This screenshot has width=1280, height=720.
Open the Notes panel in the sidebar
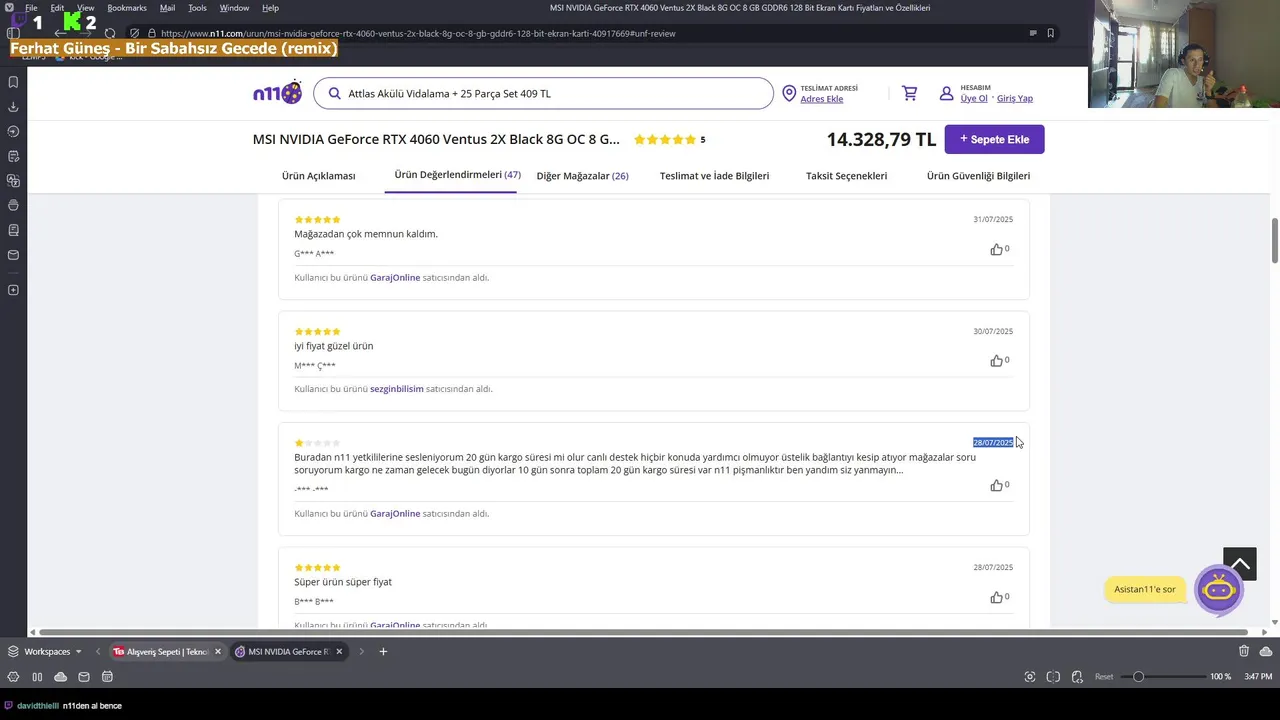click(13, 156)
